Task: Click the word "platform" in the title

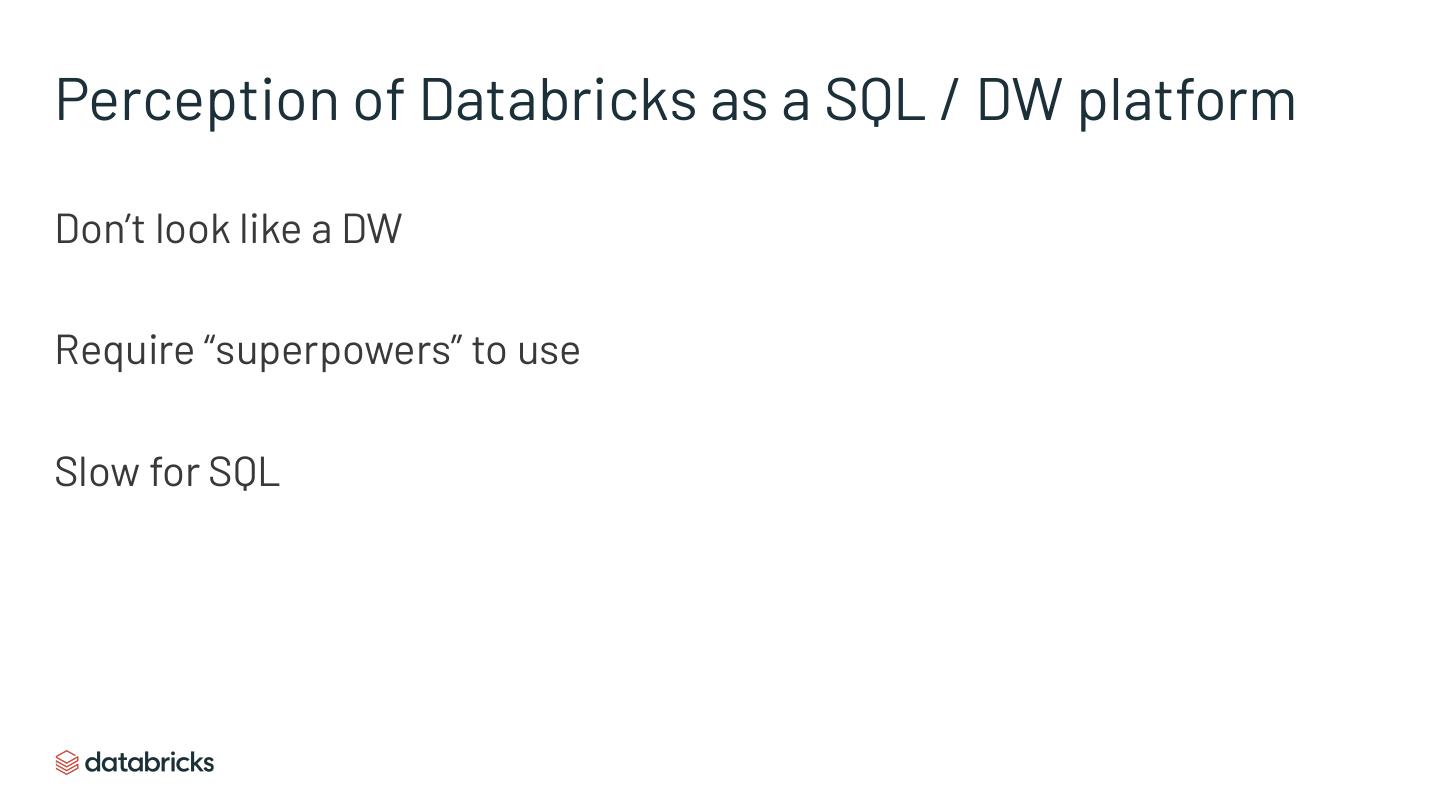Action: (x=1186, y=100)
